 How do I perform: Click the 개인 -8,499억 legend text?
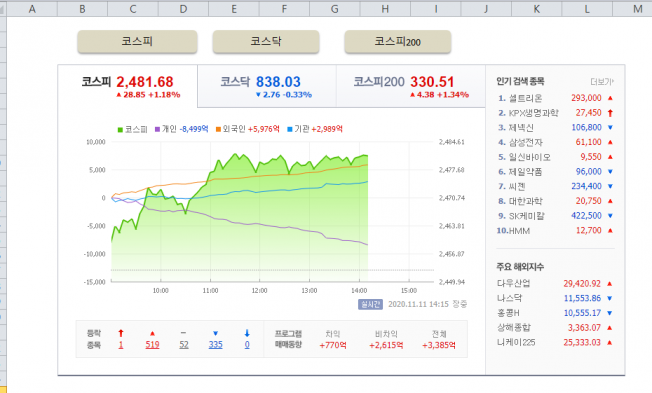(185, 129)
